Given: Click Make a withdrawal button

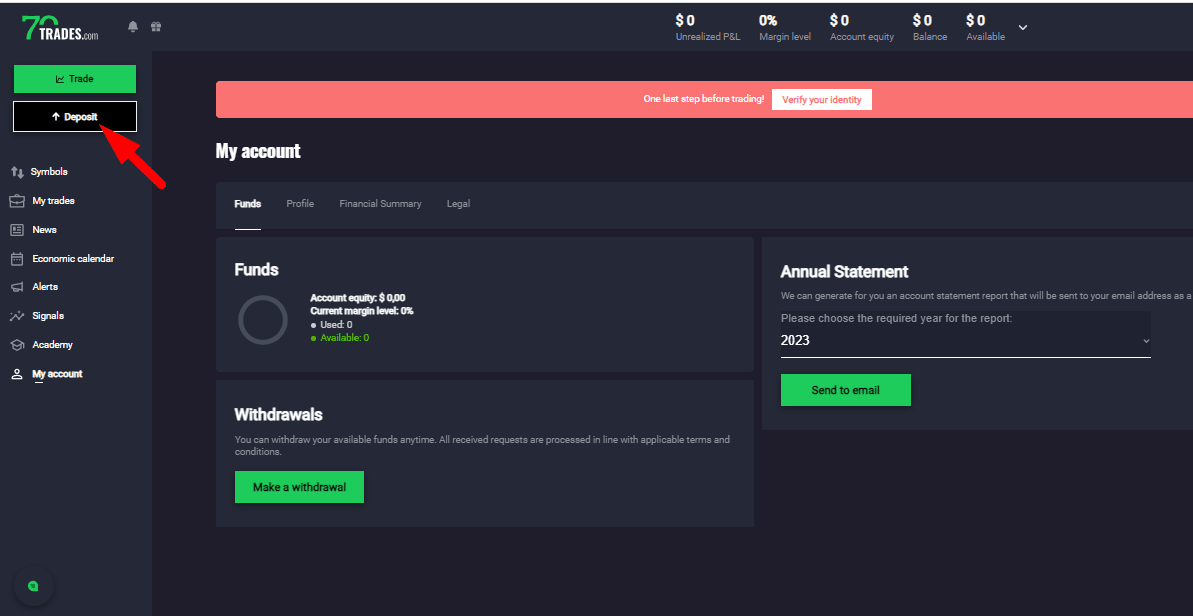Looking at the screenshot, I should (299, 487).
